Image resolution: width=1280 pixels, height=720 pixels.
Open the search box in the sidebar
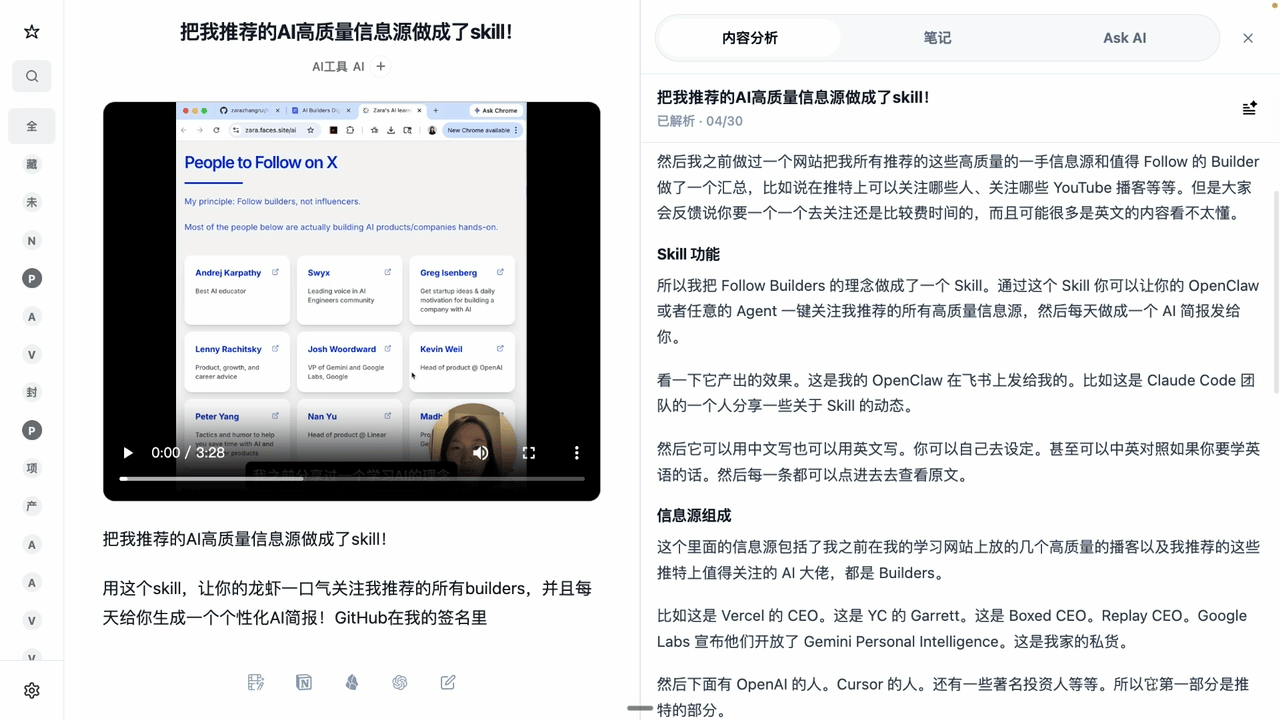(32, 76)
